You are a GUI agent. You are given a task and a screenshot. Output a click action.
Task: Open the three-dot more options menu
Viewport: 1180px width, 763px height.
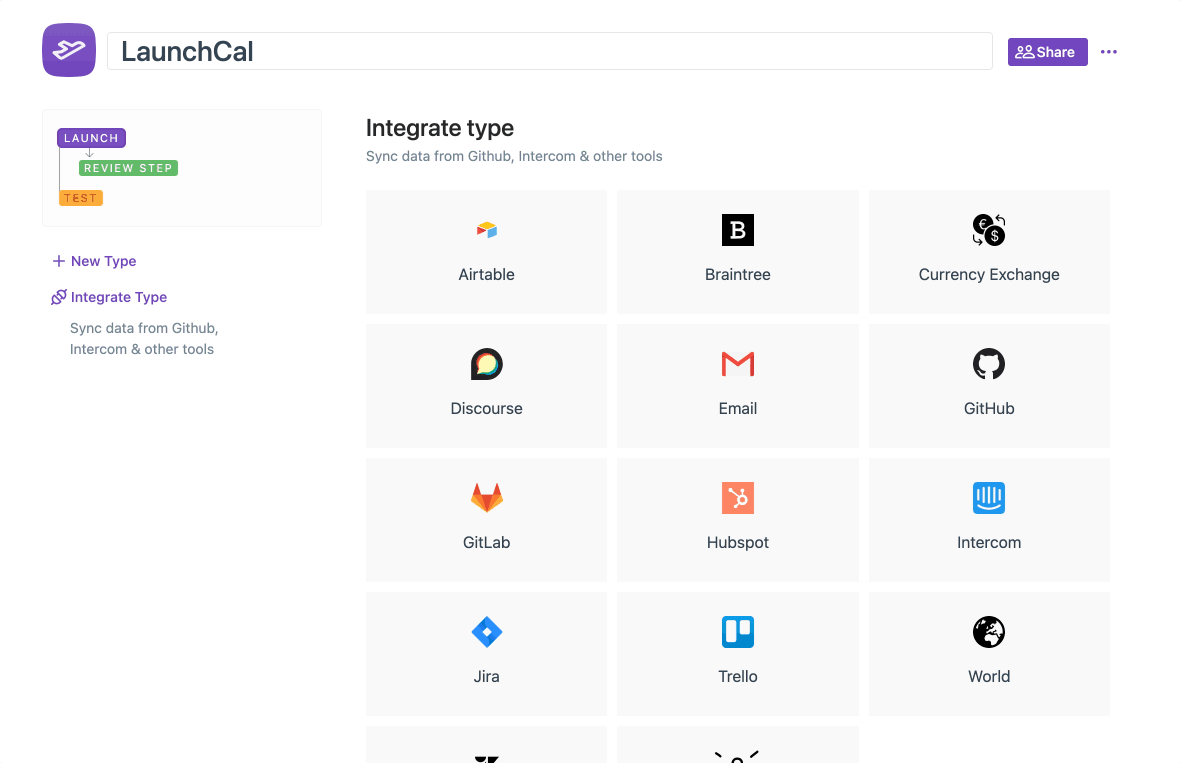pos(1108,51)
